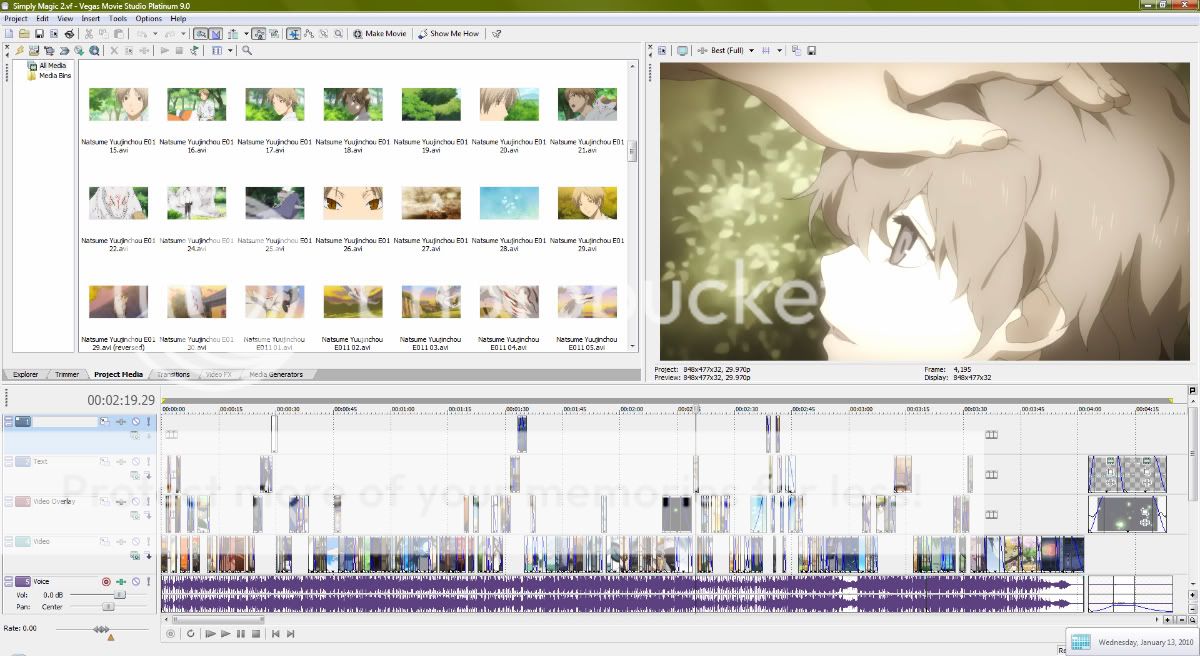The width and height of the screenshot is (1200, 656).
Task: Open the Tools menu
Action: [118, 18]
